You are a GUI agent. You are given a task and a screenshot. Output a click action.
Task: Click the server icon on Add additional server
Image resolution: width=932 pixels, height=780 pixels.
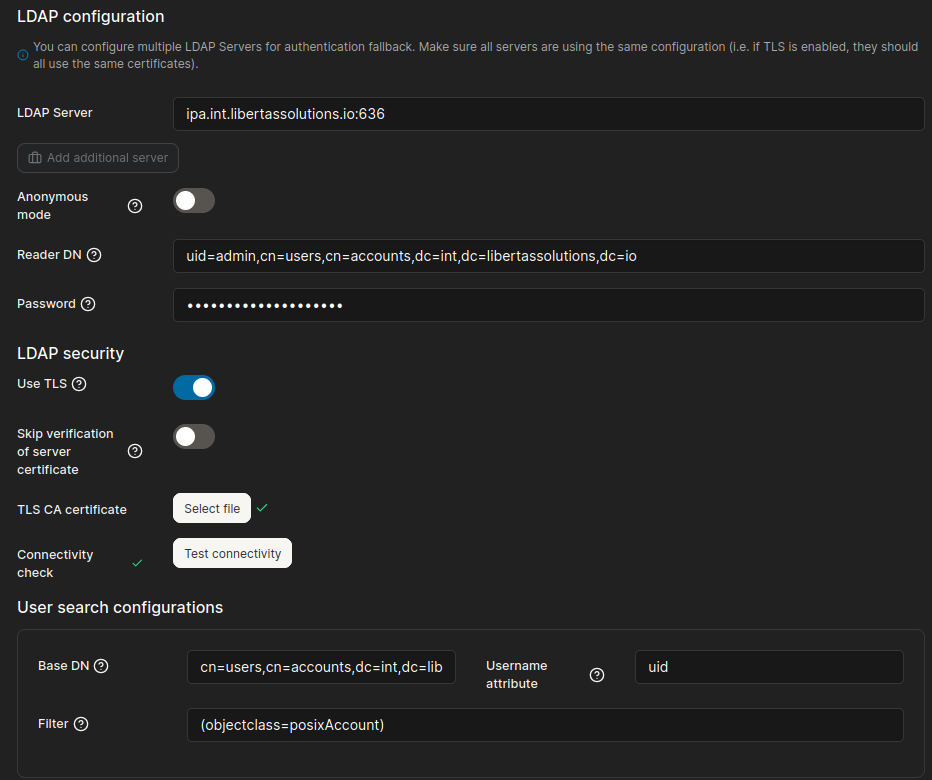click(x=33, y=158)
